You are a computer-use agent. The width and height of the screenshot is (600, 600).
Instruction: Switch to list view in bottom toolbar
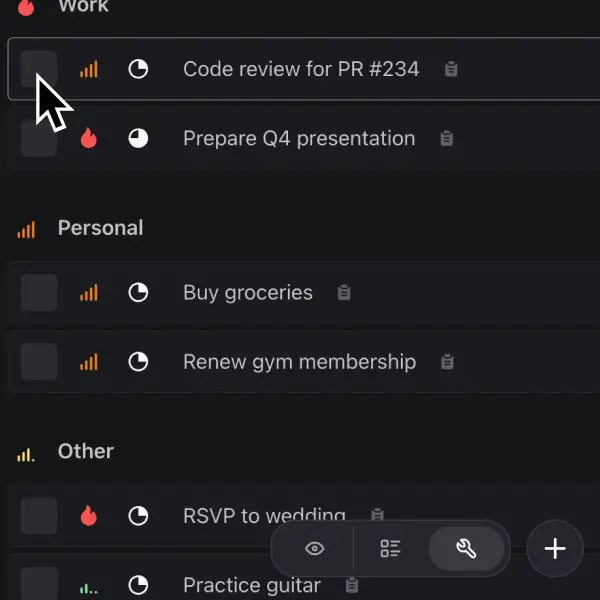(x=390, y=548)
